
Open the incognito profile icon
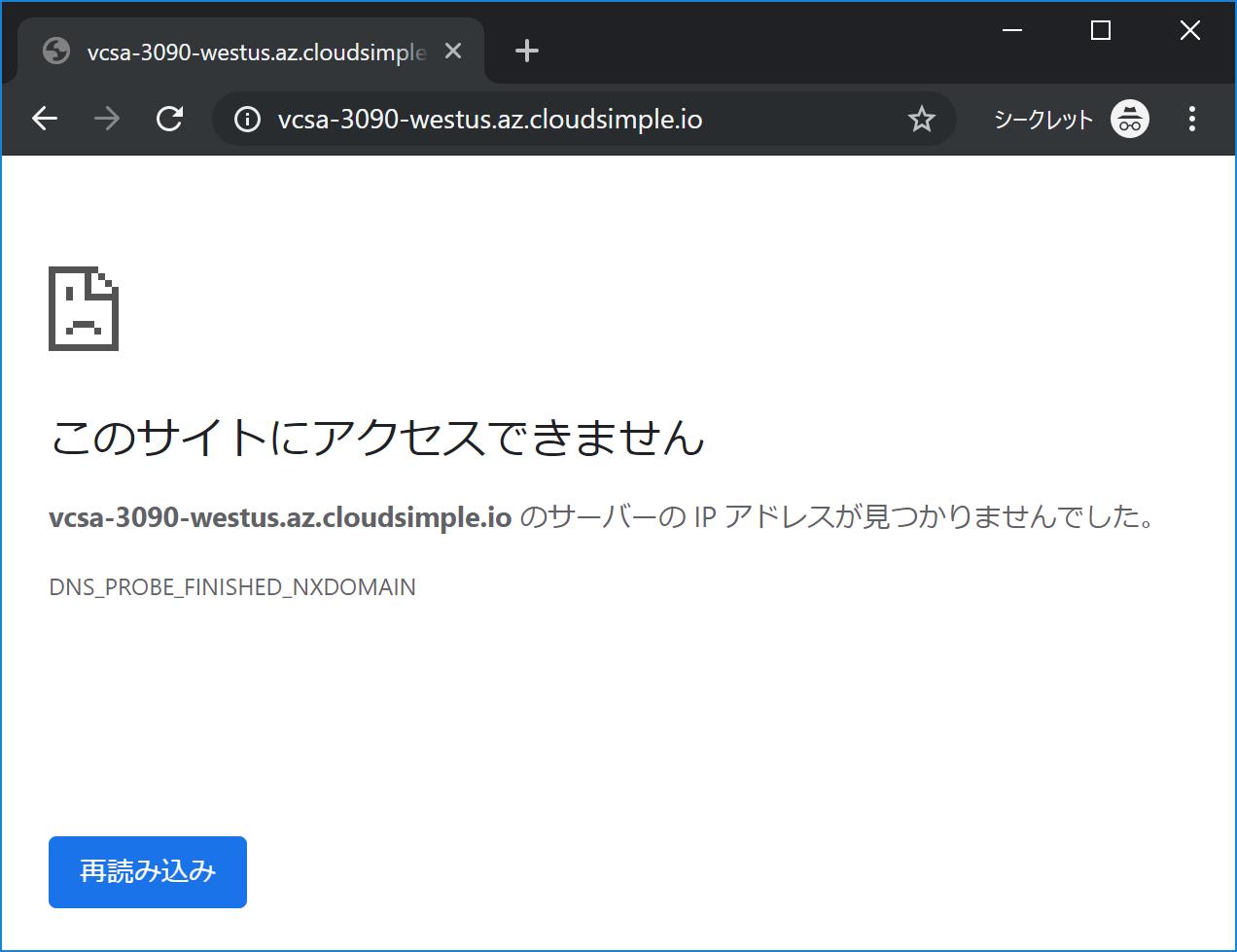(1130, 120)
